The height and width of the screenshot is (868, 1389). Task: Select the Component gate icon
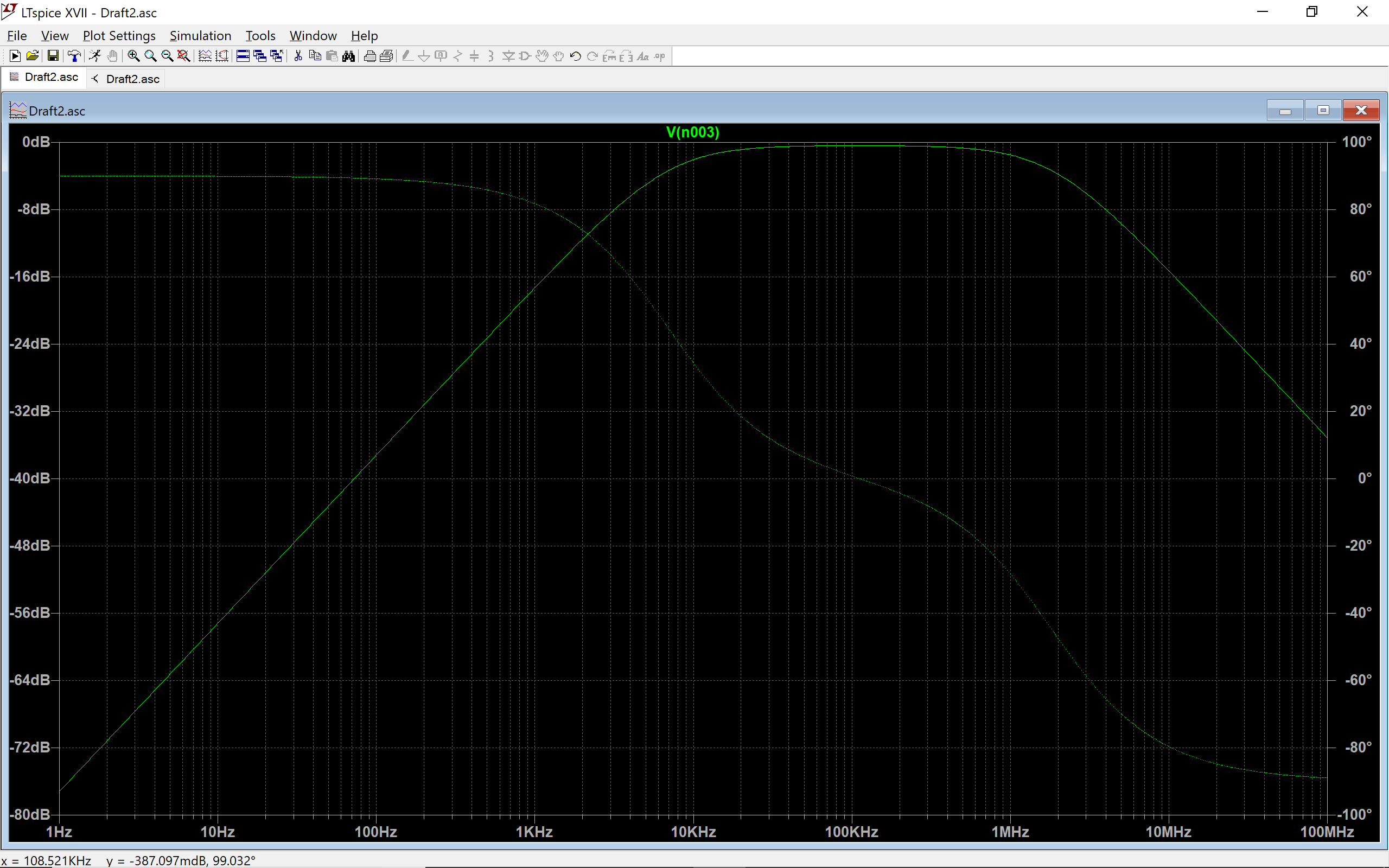525,56
